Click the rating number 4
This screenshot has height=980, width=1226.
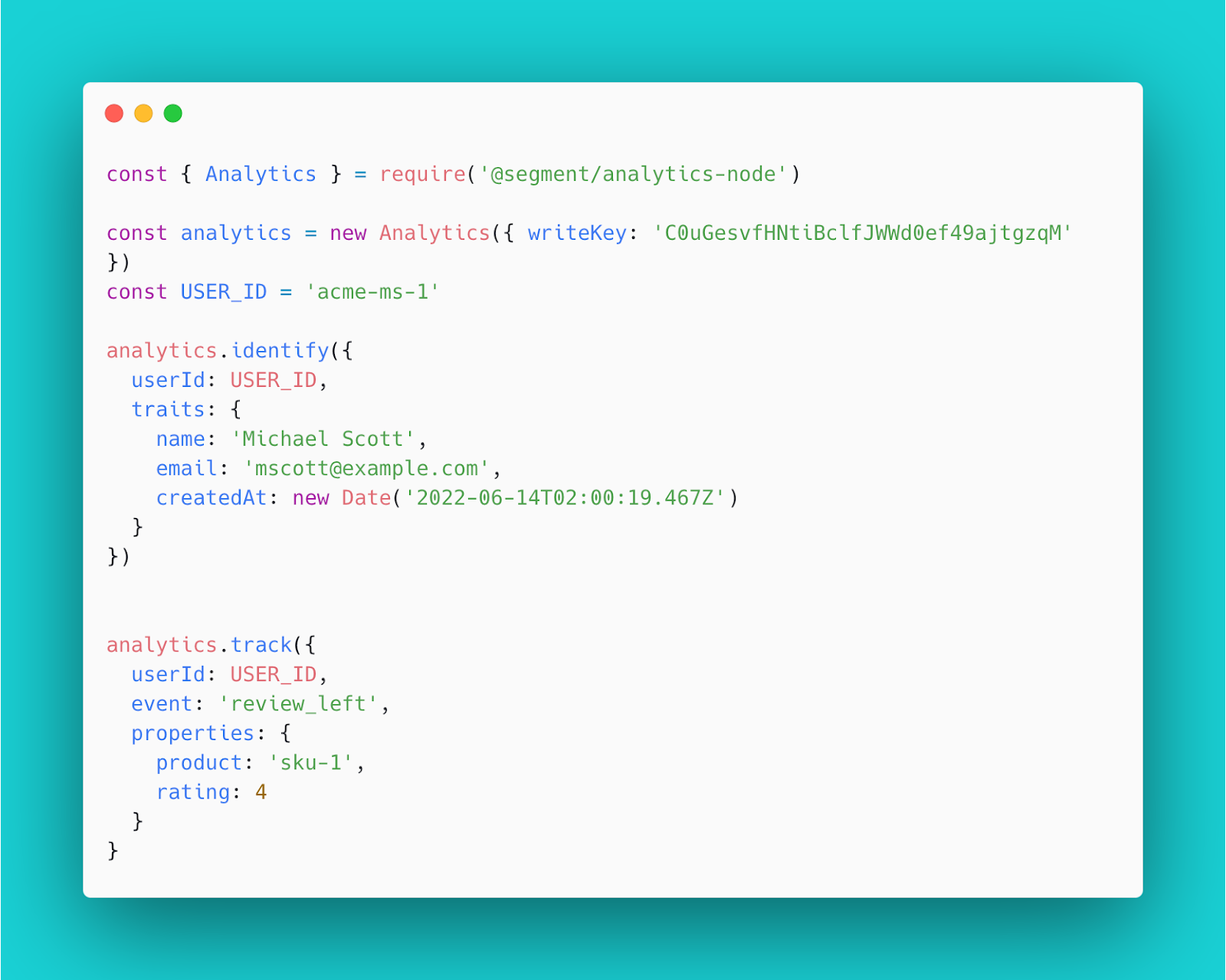click(x=261, y=792)
